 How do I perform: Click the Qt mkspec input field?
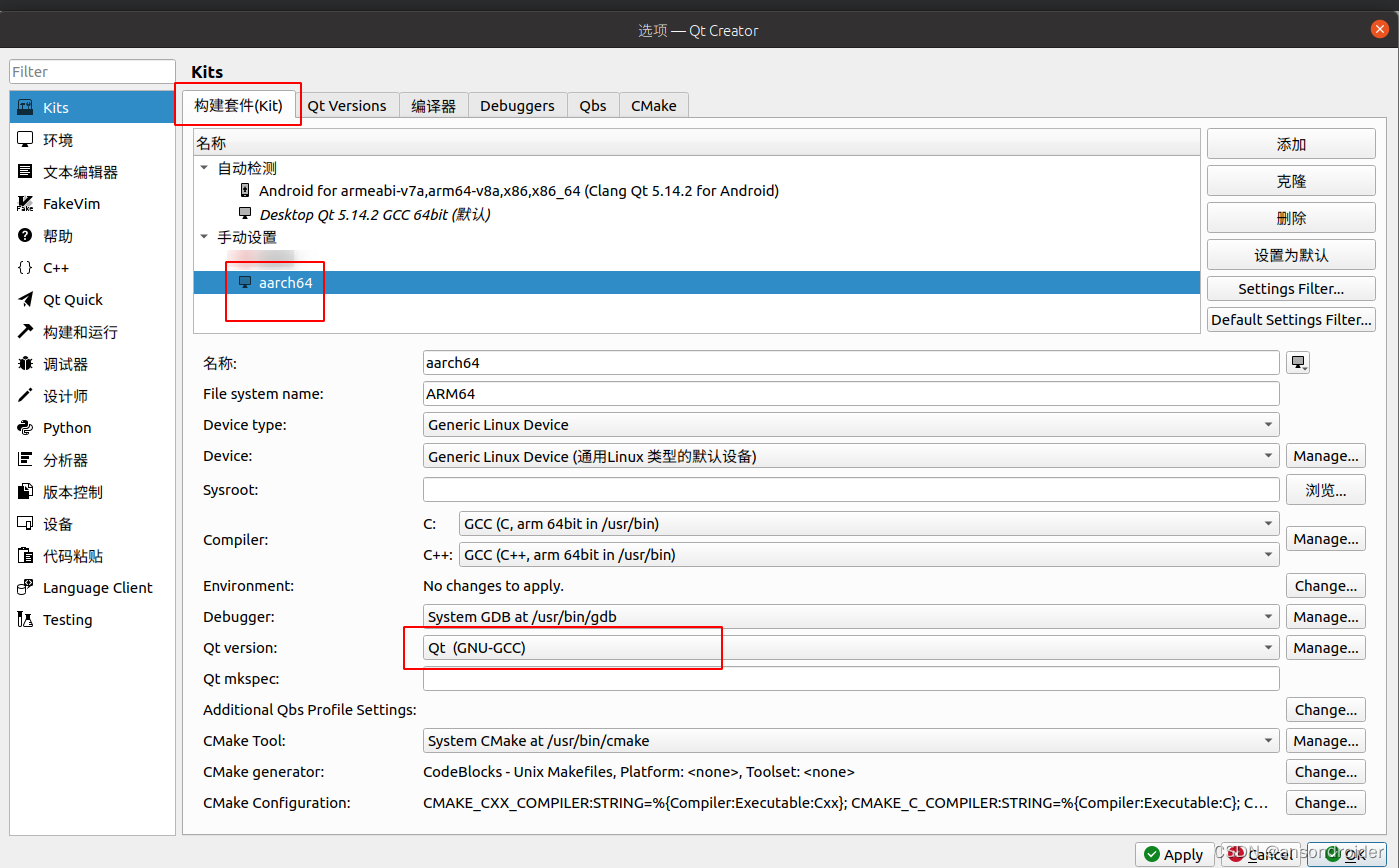tap(851, 678)
